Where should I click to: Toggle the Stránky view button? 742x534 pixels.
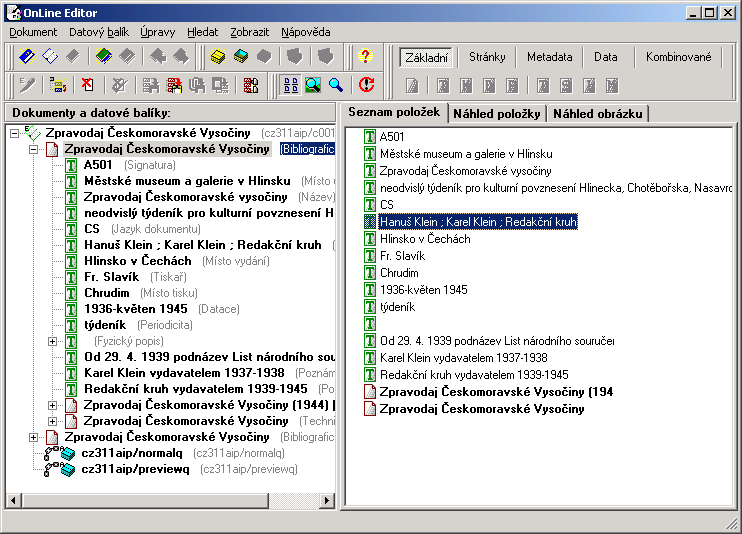point(487,57)
